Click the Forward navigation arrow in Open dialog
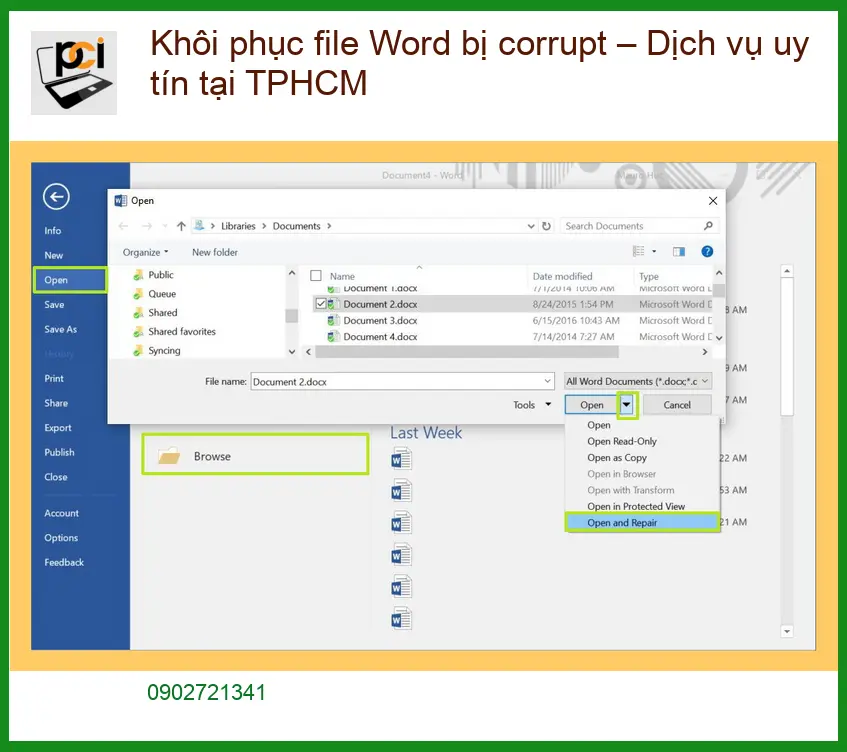The height and width of the screenshot is (752, 847). tap(147, 226)
